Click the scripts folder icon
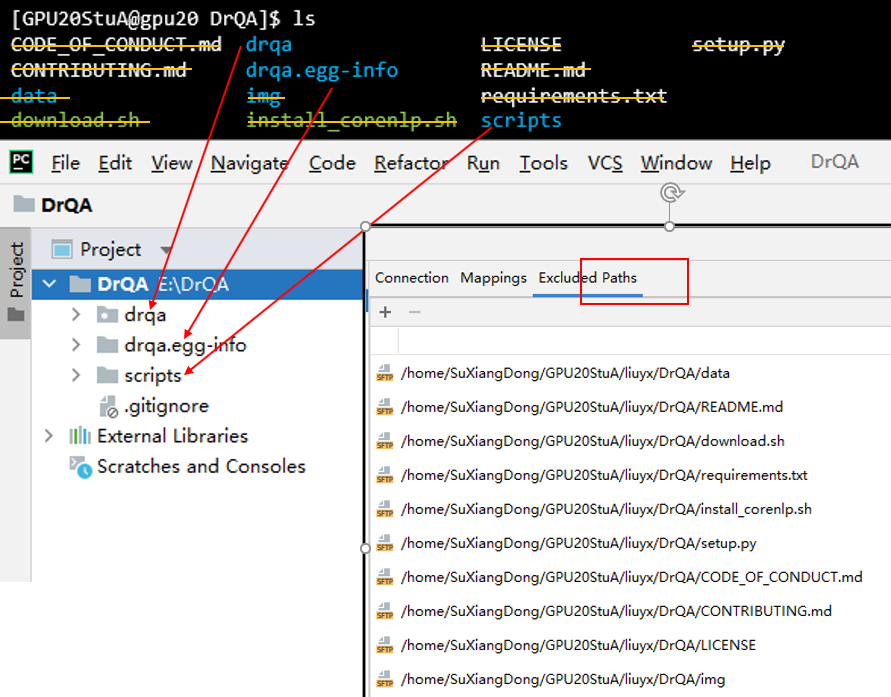Image resolution: width=891 pixels, height=697 pixels. (x=107, y=374)
